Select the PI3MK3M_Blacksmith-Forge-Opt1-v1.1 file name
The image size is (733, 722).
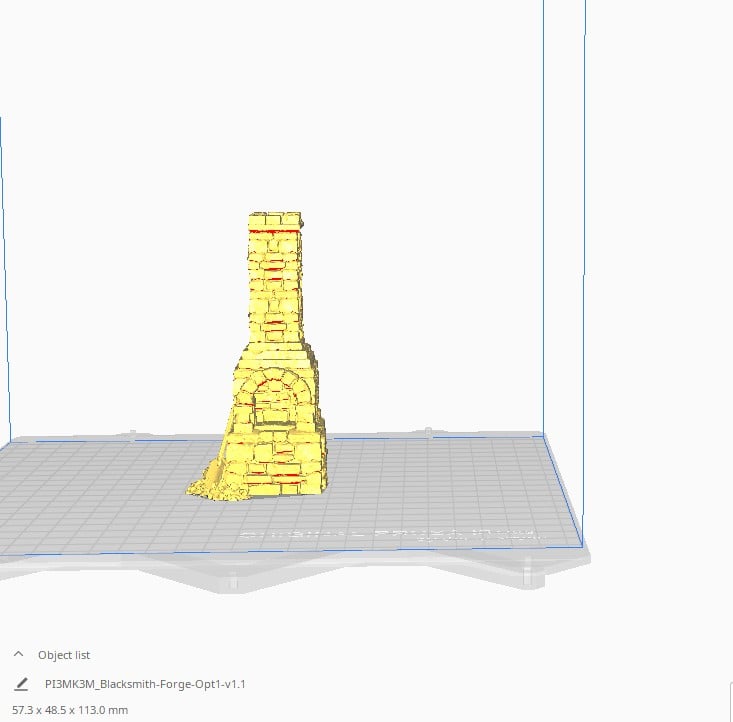[145, 684]
